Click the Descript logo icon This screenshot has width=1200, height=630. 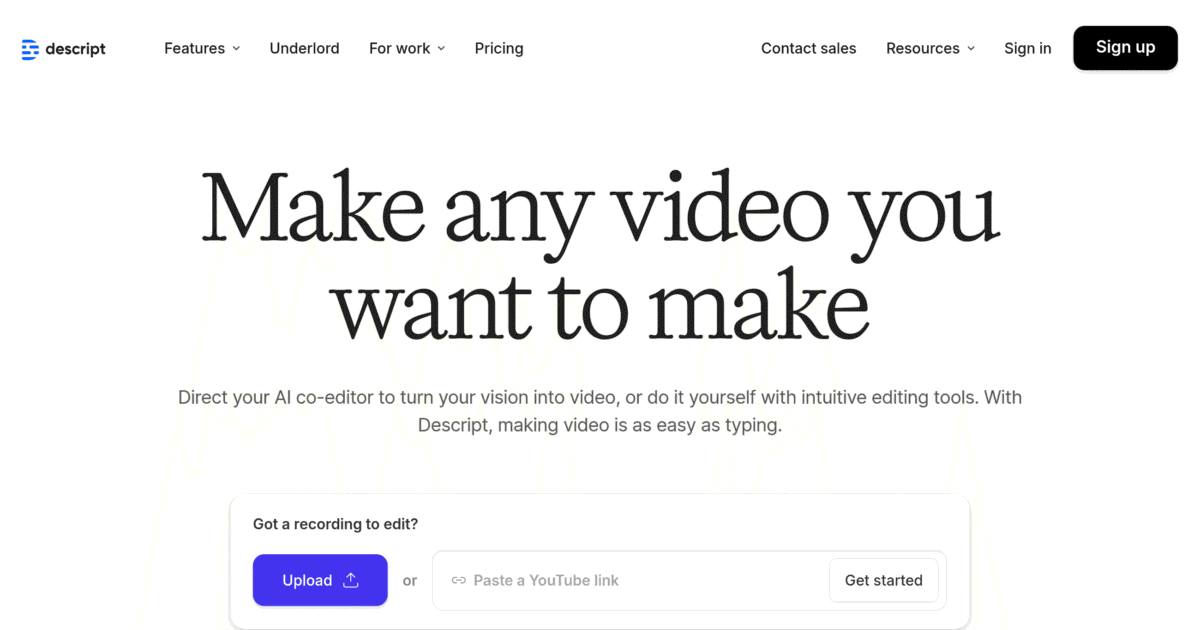click(x=30, y=49)
